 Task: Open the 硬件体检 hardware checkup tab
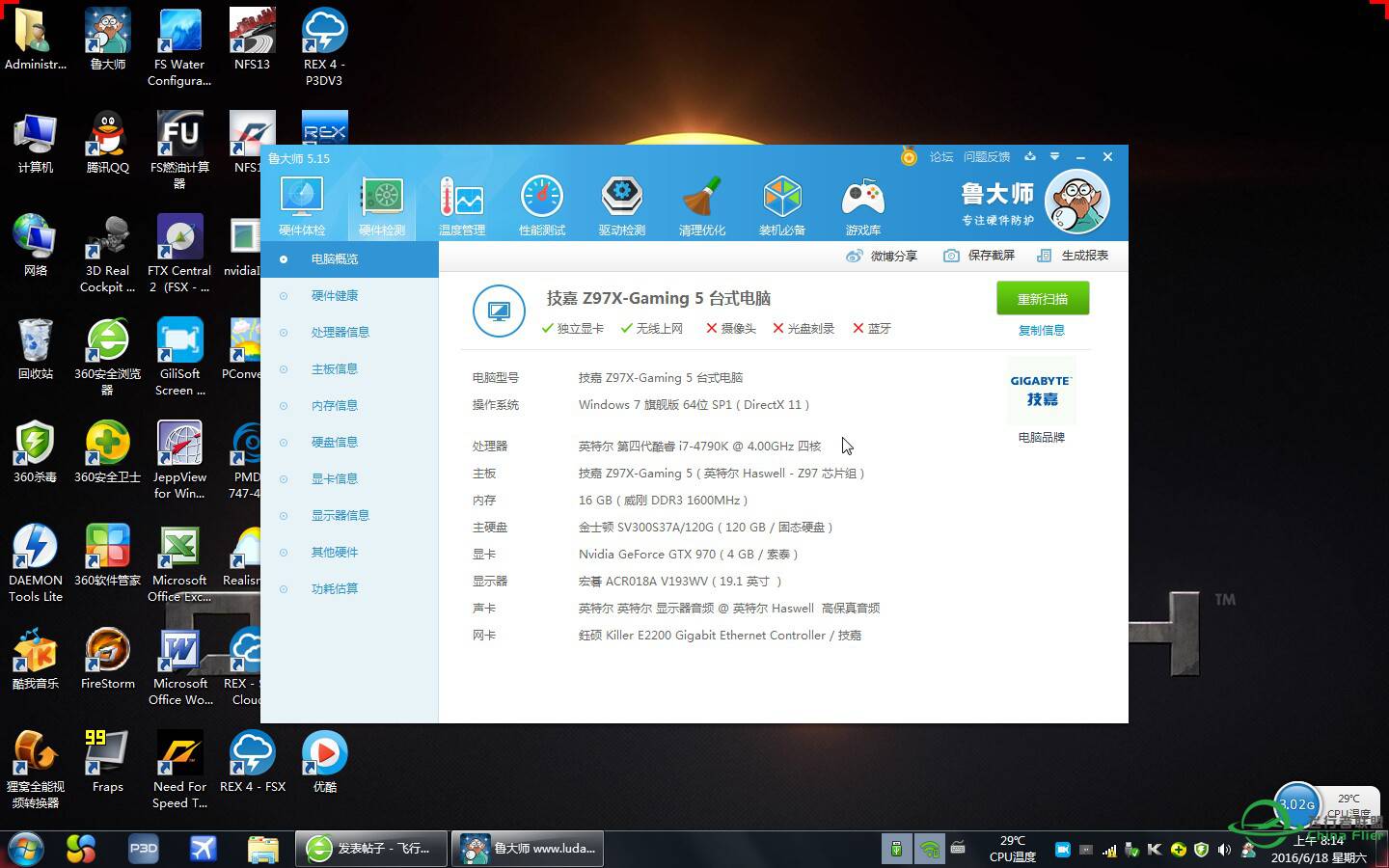click(x=302, y=206)
